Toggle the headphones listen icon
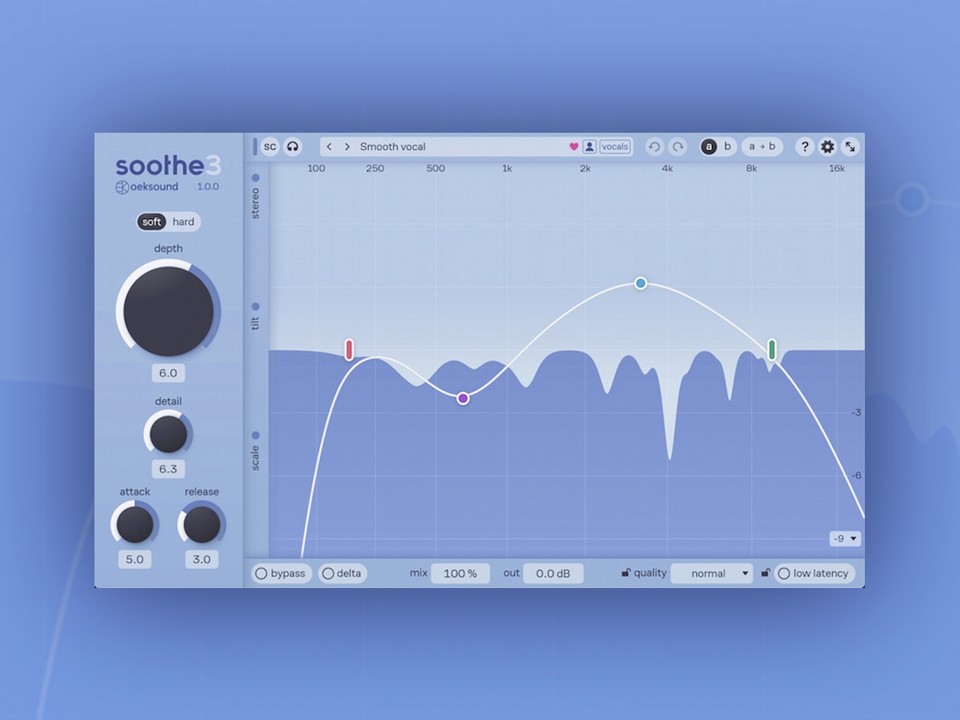 coord(293,147)
